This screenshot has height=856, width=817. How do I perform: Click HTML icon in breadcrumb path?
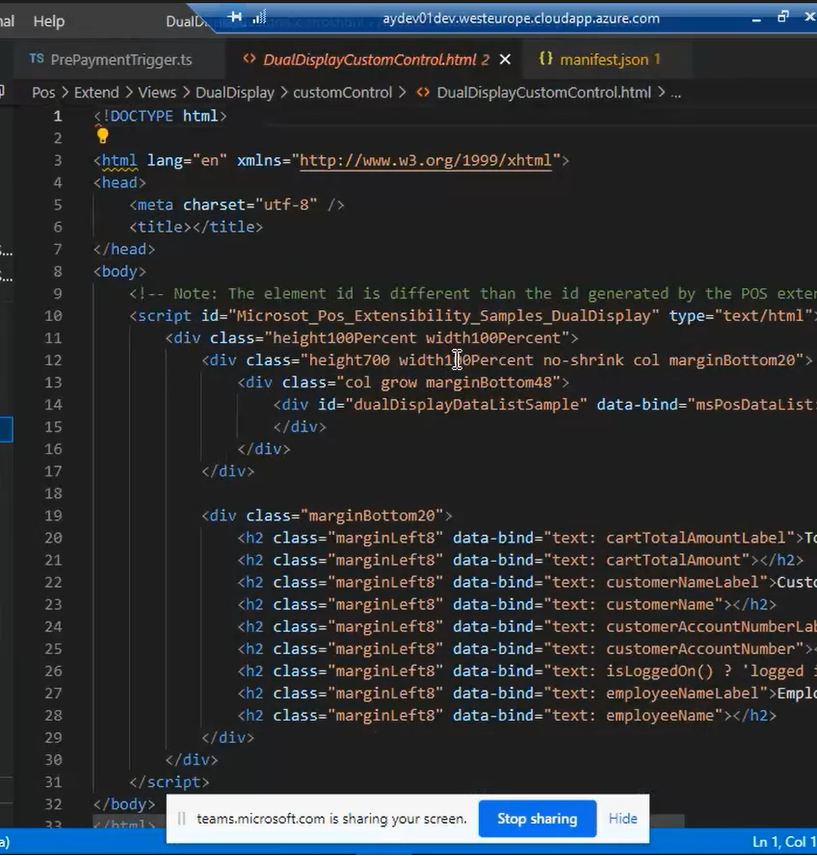pyautogui.click(x=423, y=92)
